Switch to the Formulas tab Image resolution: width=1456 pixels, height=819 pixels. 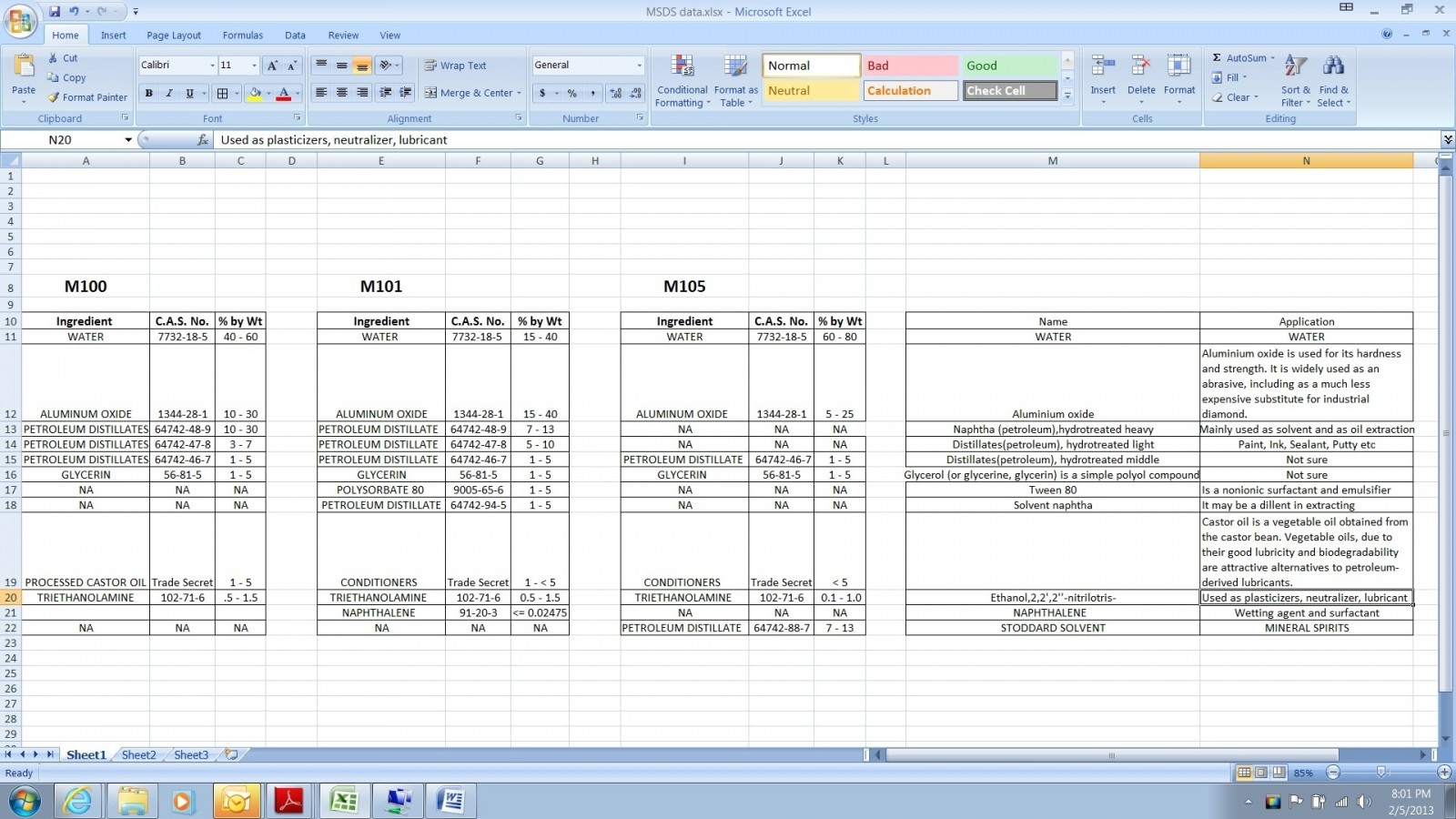coord(243,35)
